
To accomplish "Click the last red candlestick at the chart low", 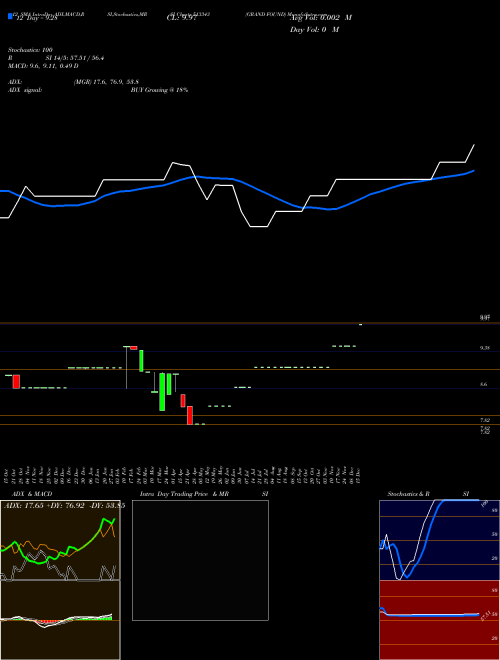I will 190,415.
